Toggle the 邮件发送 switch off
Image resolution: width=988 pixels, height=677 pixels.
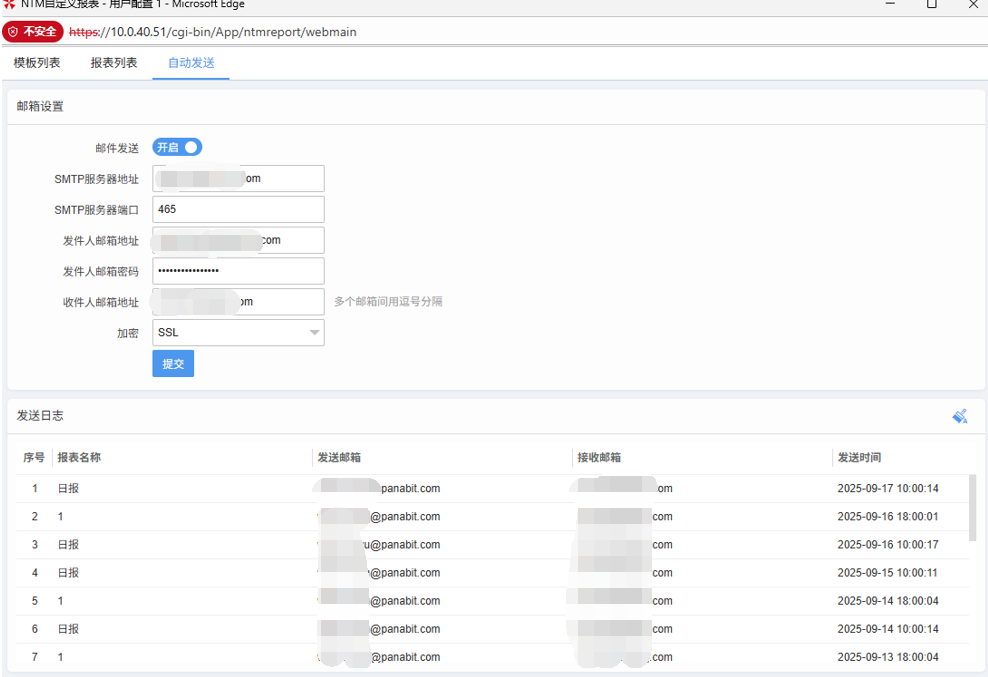pyautogui.click(x=177, y=147)
